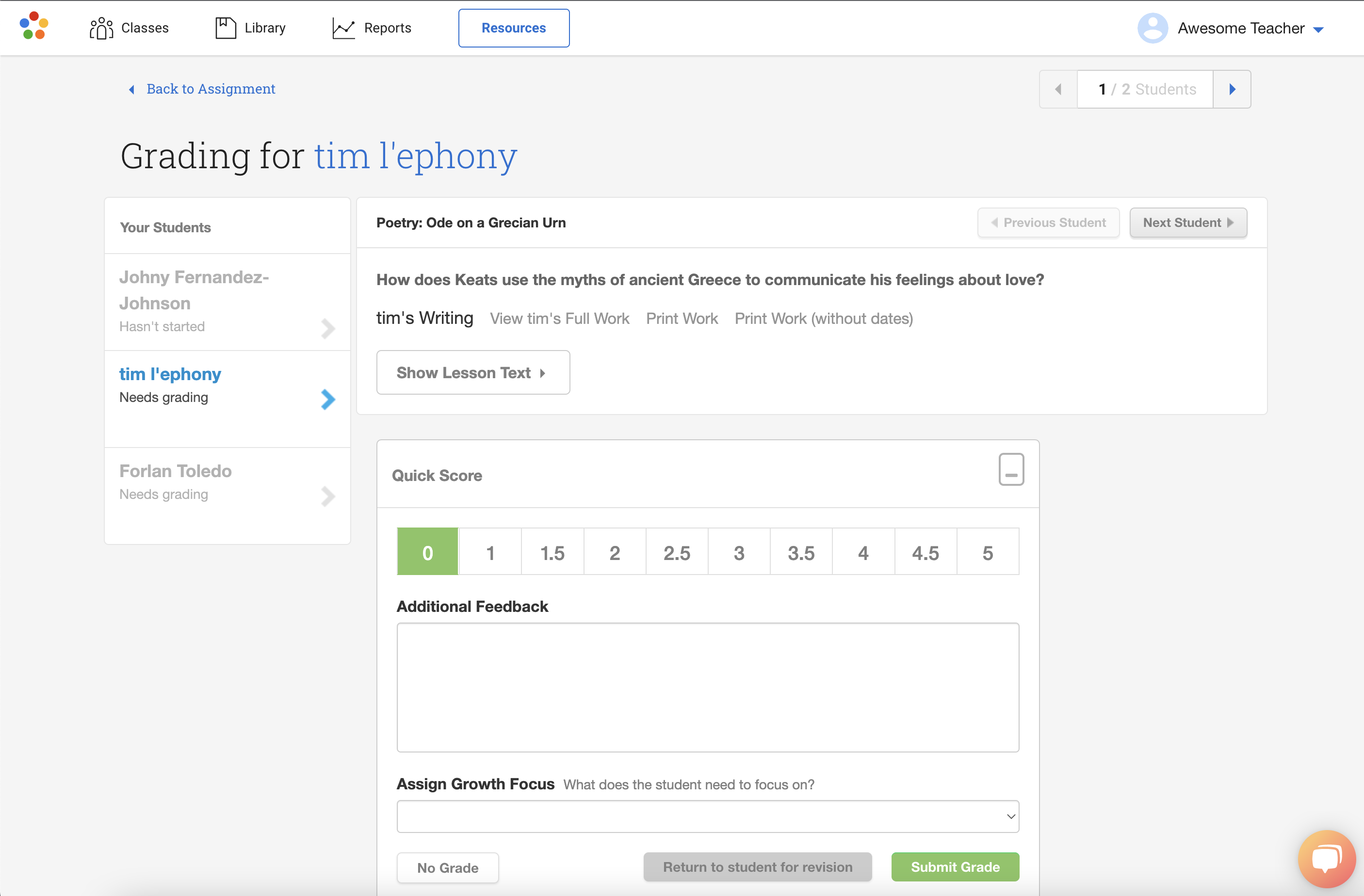The width and height of the screenshot is (1364, 896).
Task: Open the Resources tab
Action: click(513, 28)
